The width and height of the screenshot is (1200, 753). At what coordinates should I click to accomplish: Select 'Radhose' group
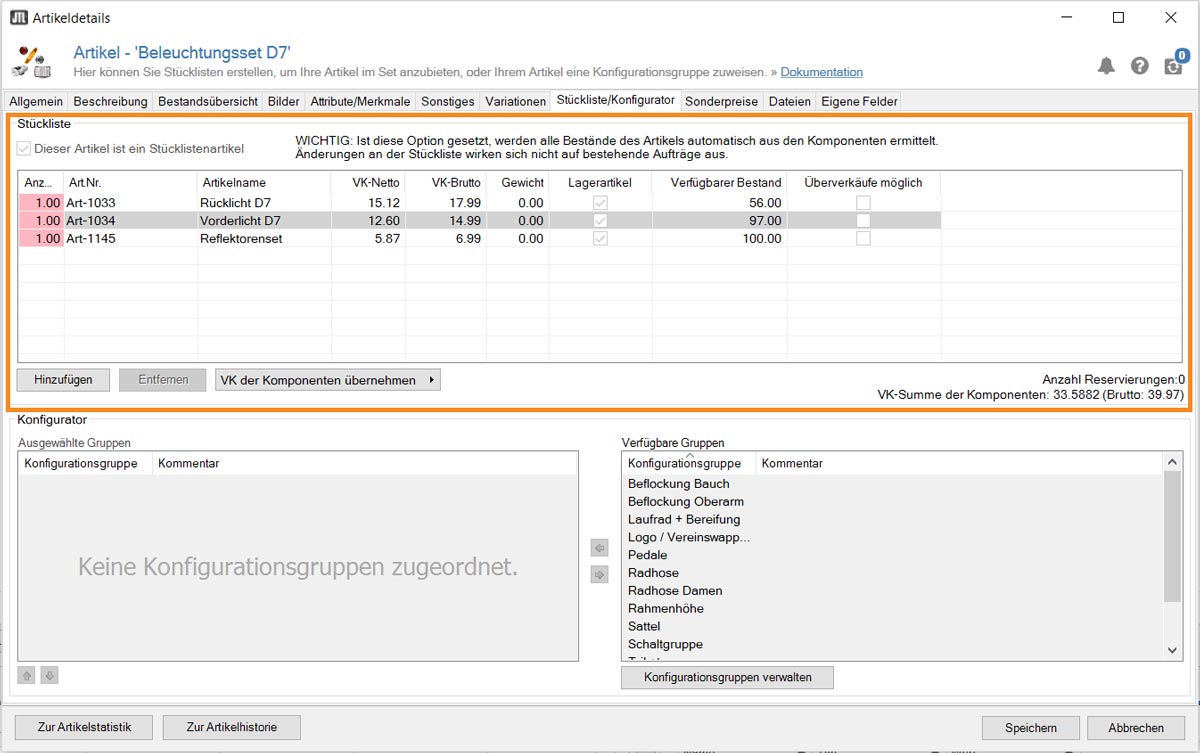point(653,573)
